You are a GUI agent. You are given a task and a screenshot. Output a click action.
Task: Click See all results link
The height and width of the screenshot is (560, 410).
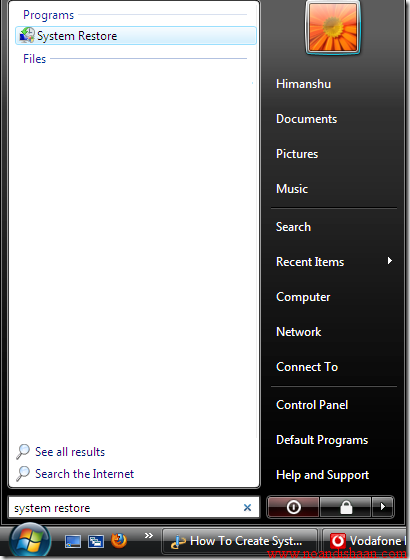click(70, 452)
